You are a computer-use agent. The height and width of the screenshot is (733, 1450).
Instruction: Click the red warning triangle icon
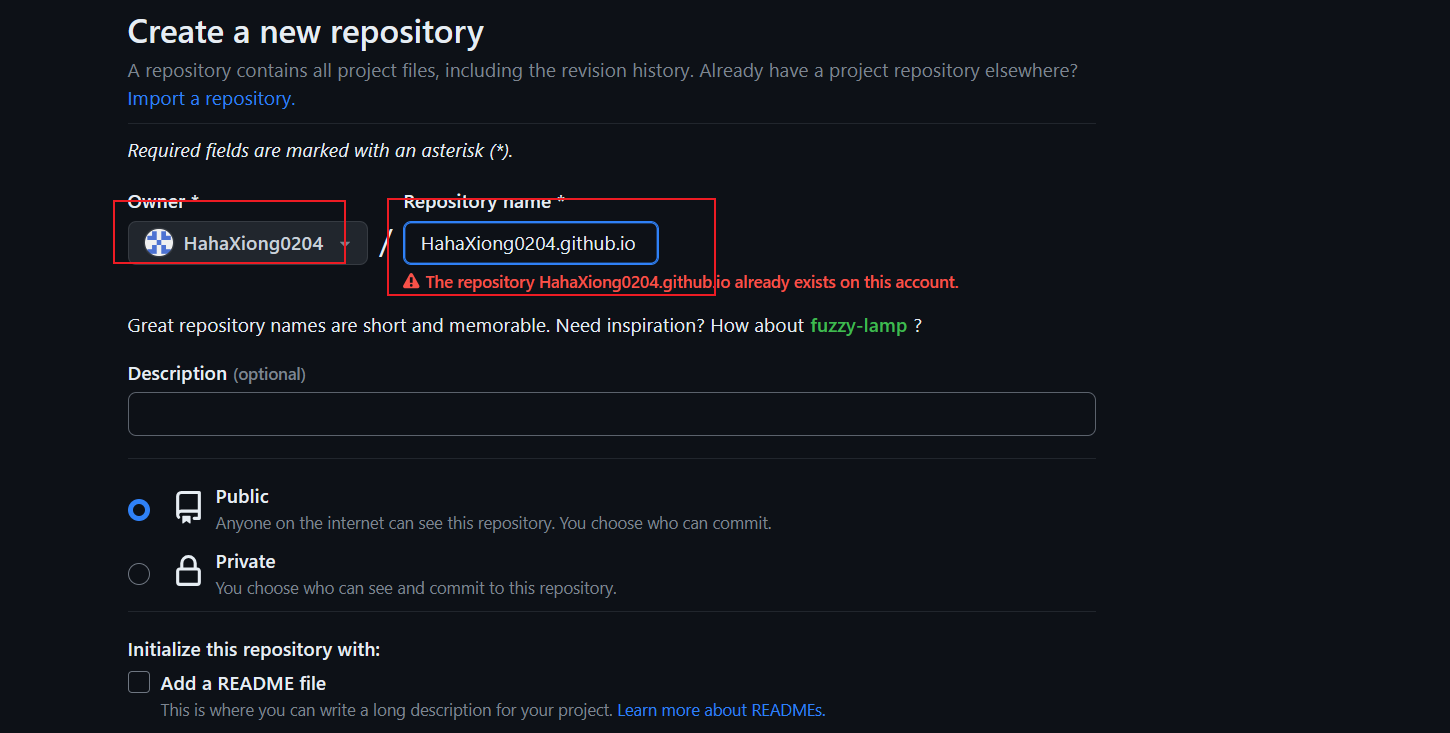click(x=411, y=282)
